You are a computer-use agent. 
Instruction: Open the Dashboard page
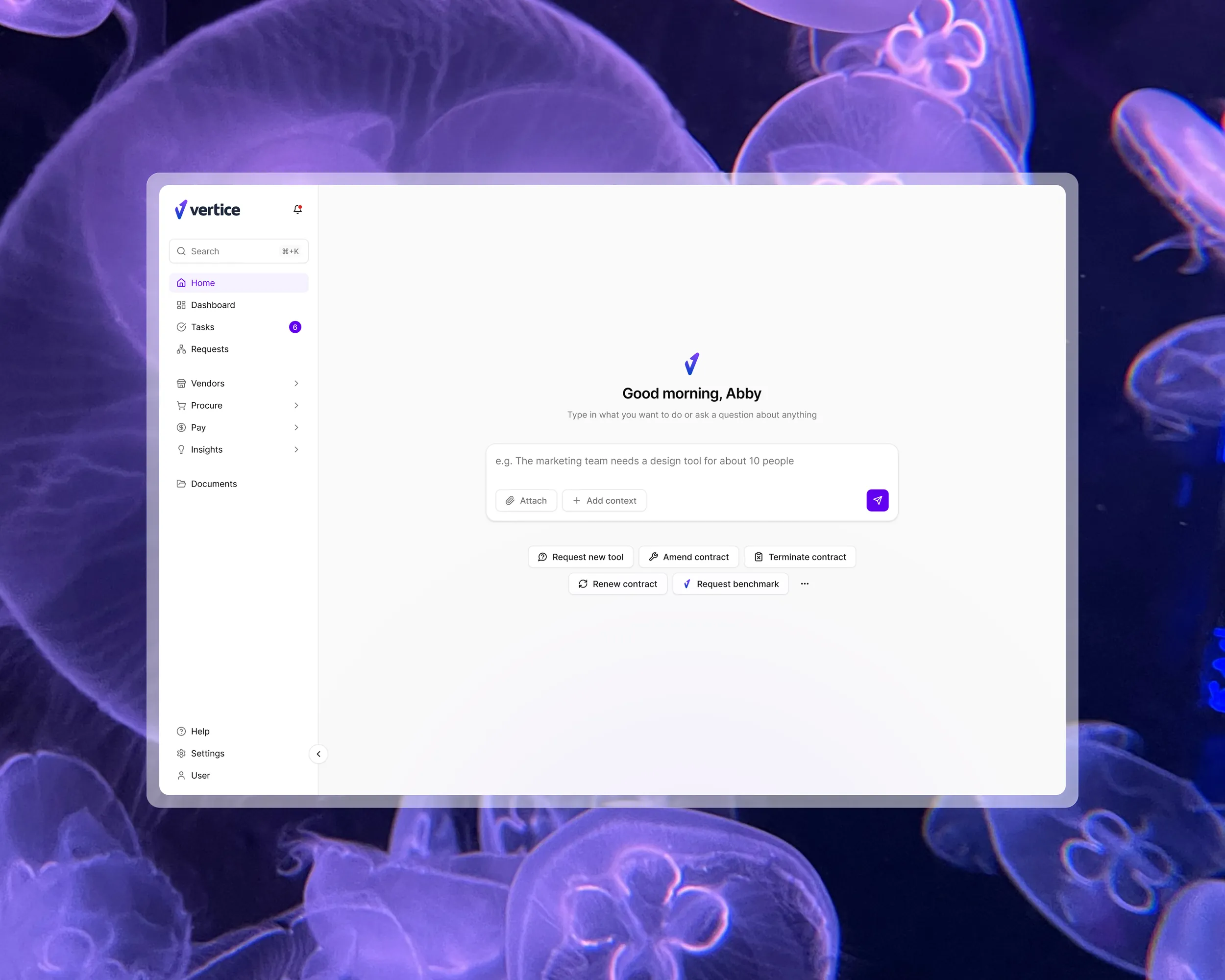pyautogui.click(x=239, y=305)
